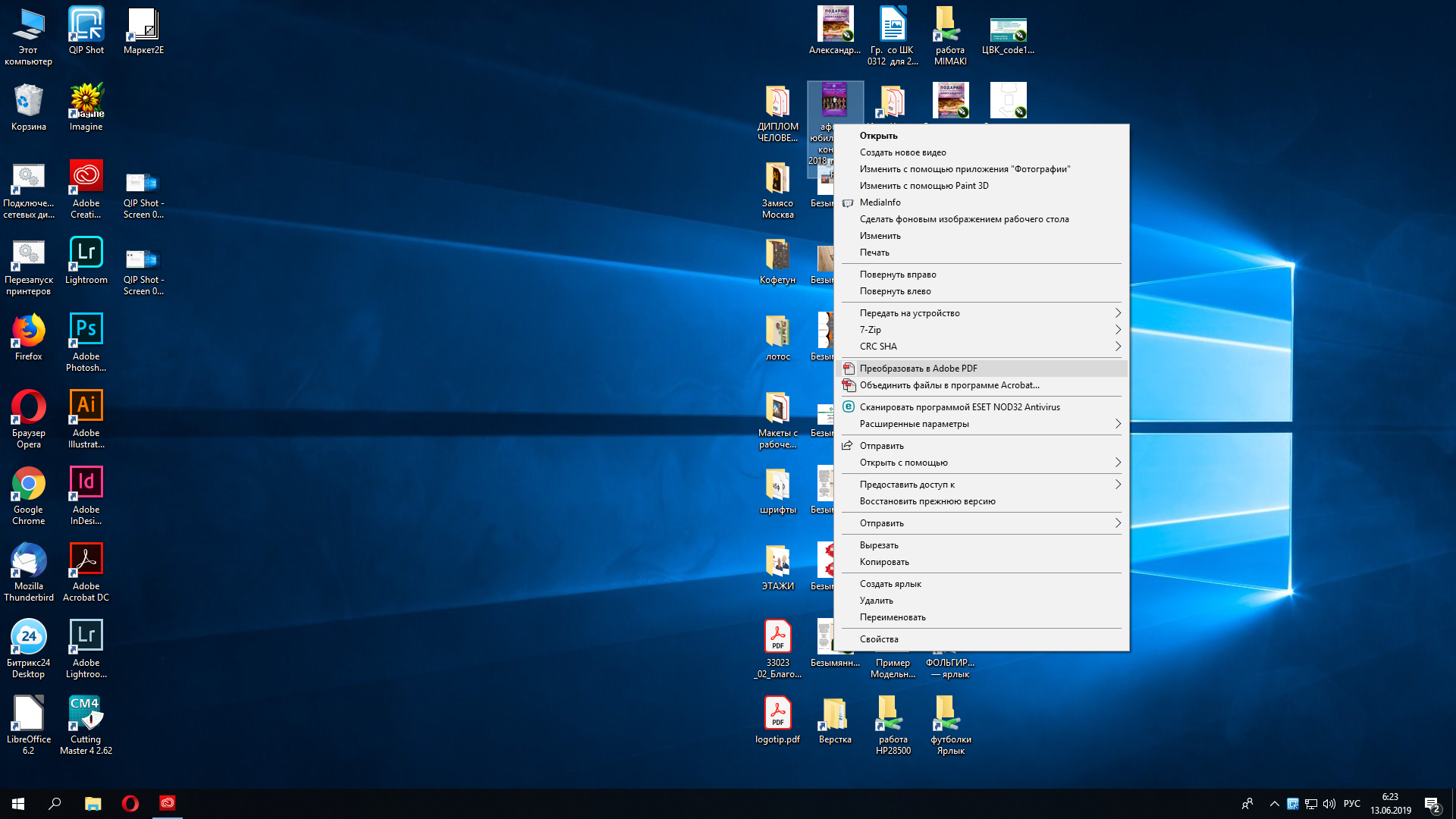Image resolution: width=1456 pixels, height=819 pixels.
Task: Open Opera from the taskbar
Action: point(130,803)
